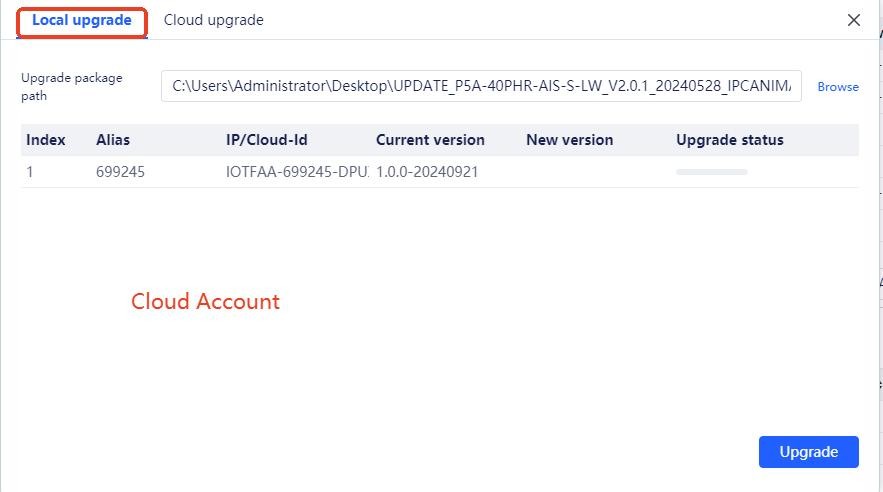The height and width of the screenshot is (492, 883).
Task: Click the Alias column header
Action: (x=113, y=140)
